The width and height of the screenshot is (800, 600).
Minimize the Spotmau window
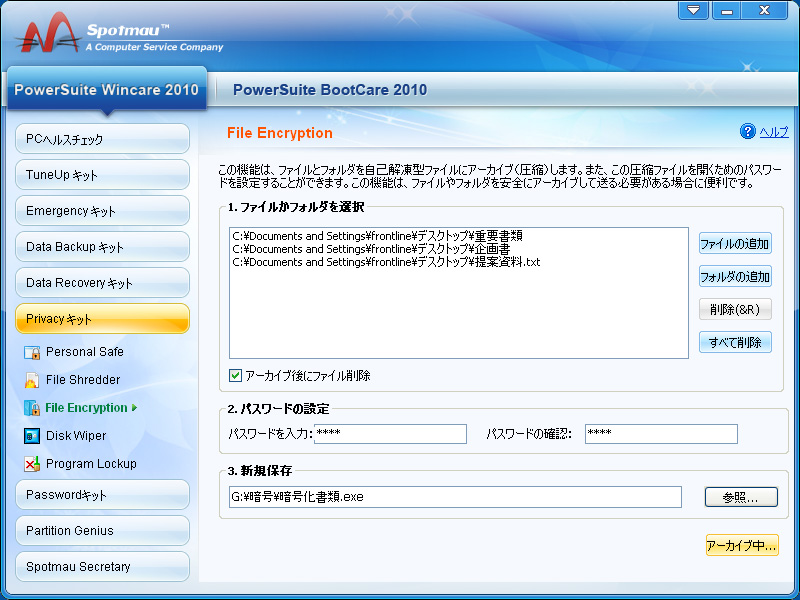[x=727, y=10]
